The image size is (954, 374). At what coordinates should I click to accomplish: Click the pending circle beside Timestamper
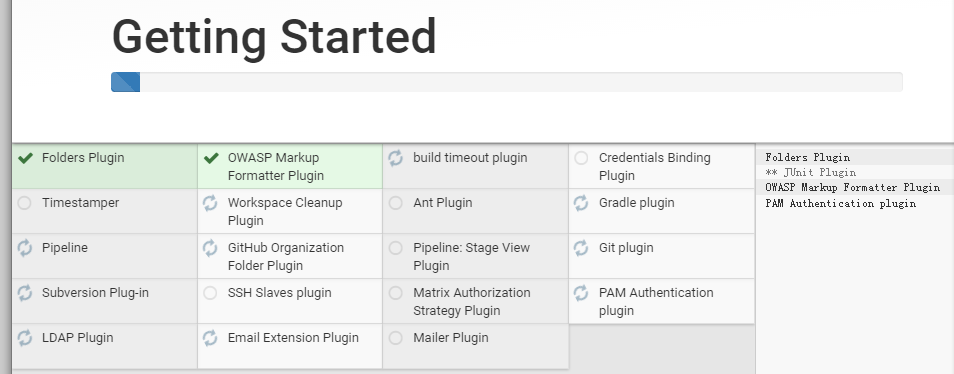pyautogui.click(x=24, y=203)
